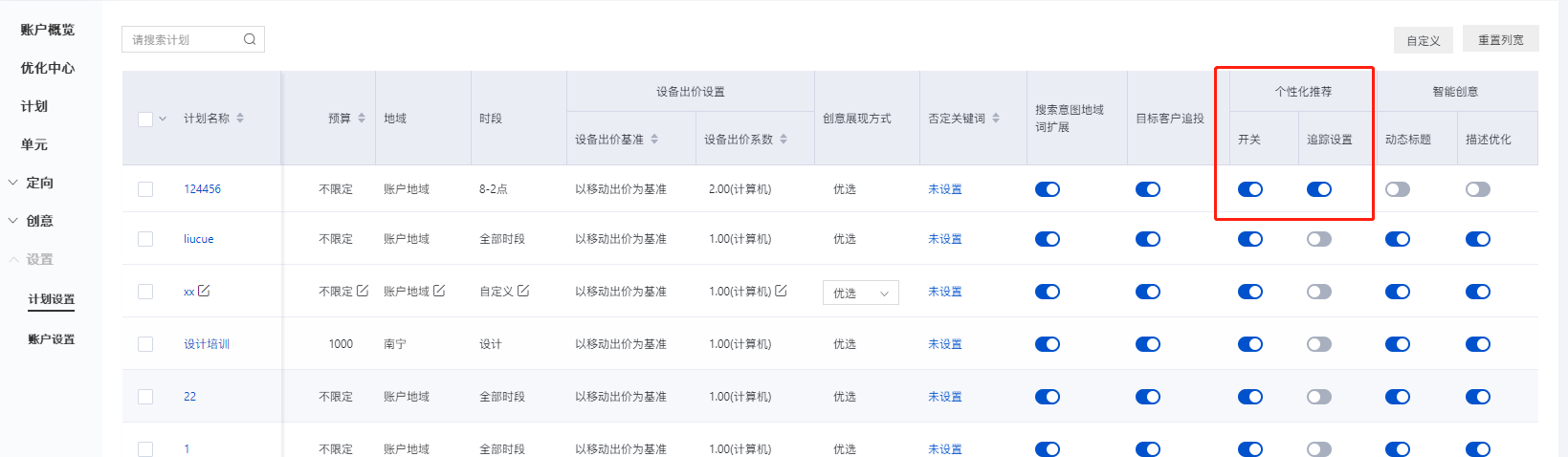Sort by 否定关键词 column arrows

click(996, 119)
